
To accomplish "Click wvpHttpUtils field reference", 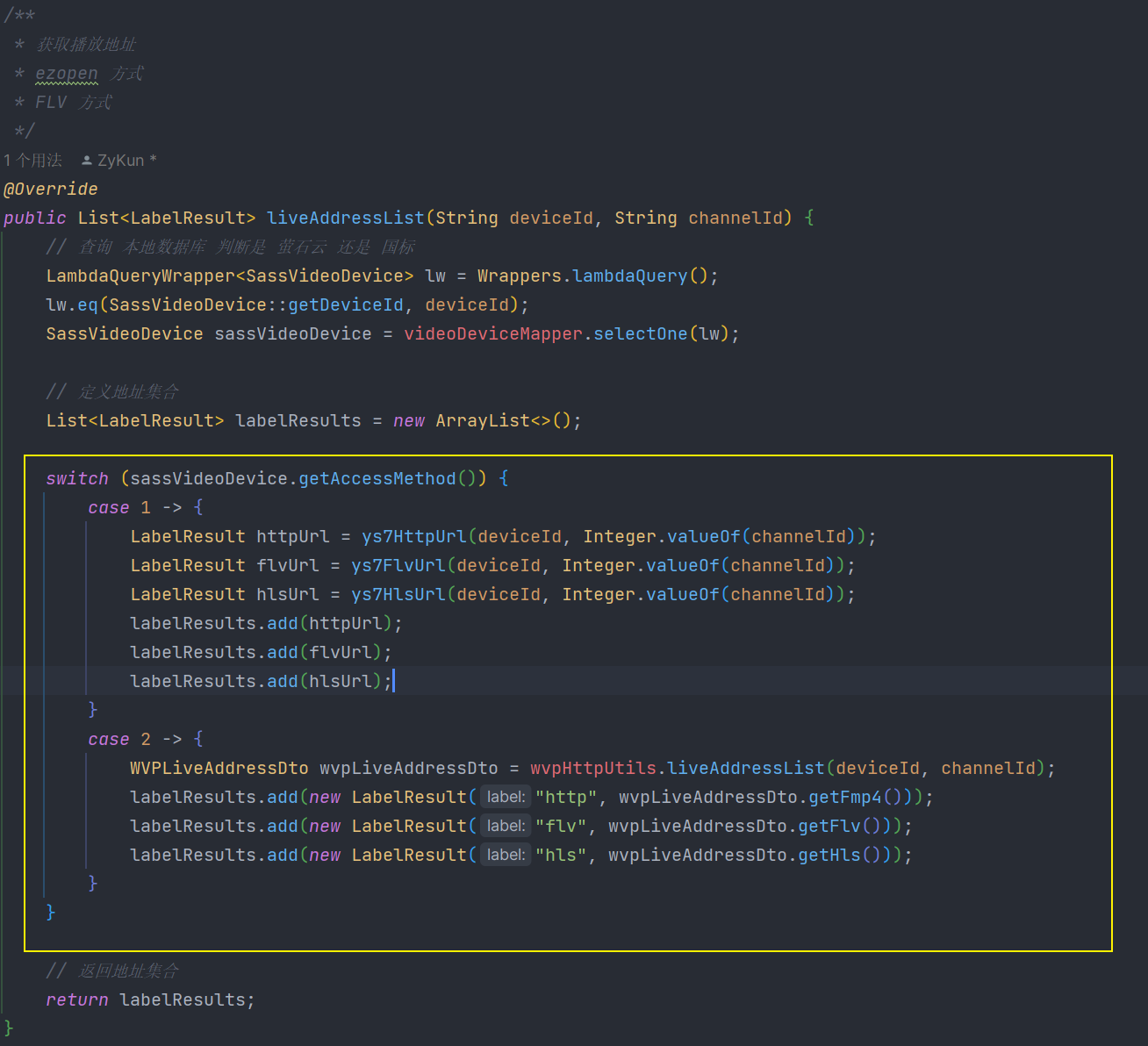I will coord(593,768).
